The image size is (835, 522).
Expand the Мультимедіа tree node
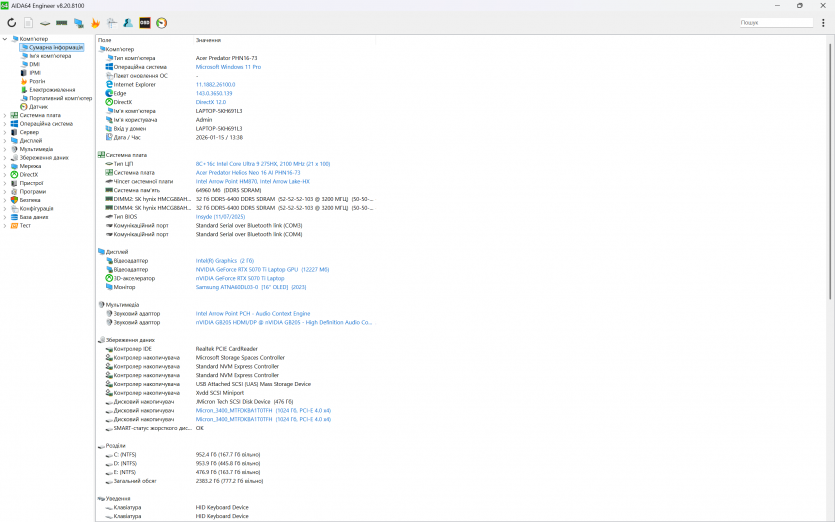[x=5, y=149]
